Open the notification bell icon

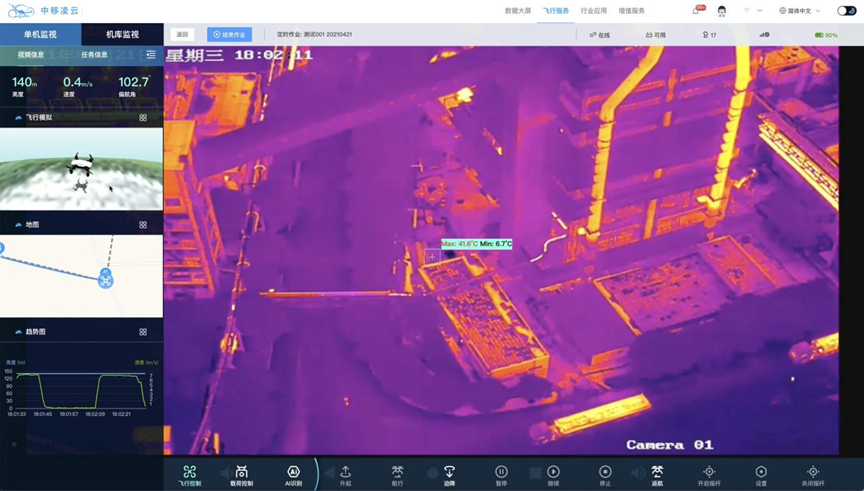click(696, 11)
